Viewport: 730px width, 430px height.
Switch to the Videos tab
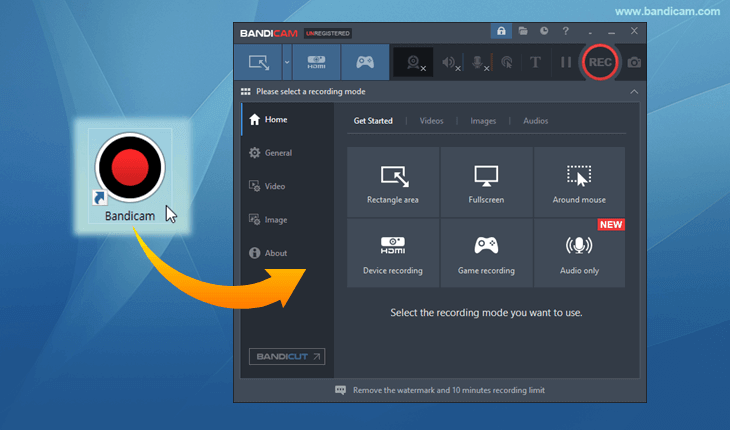coord(432,121)
